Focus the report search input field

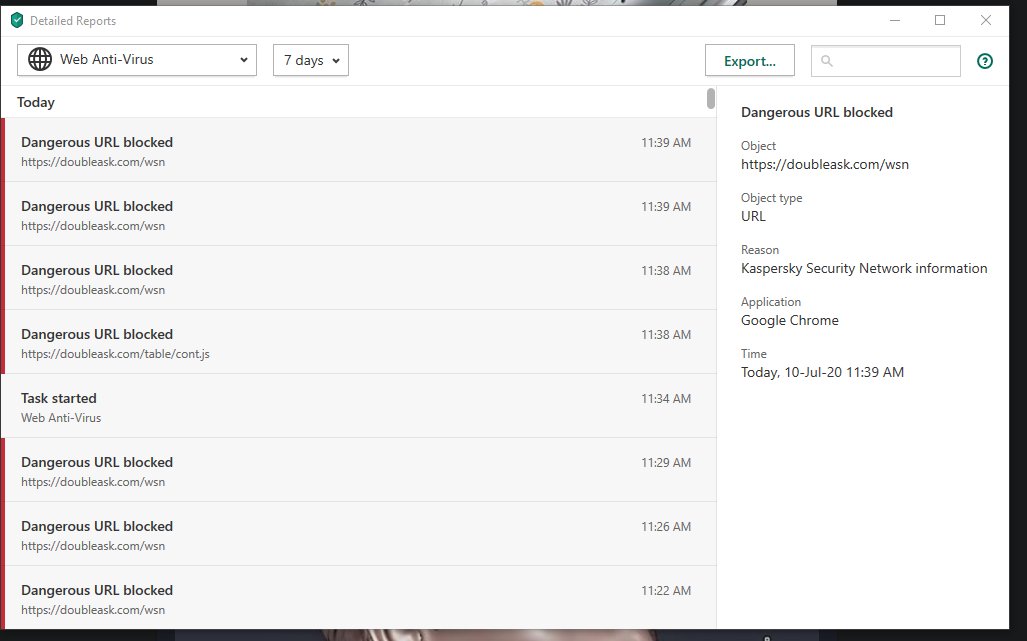click(x=886, y=61)
